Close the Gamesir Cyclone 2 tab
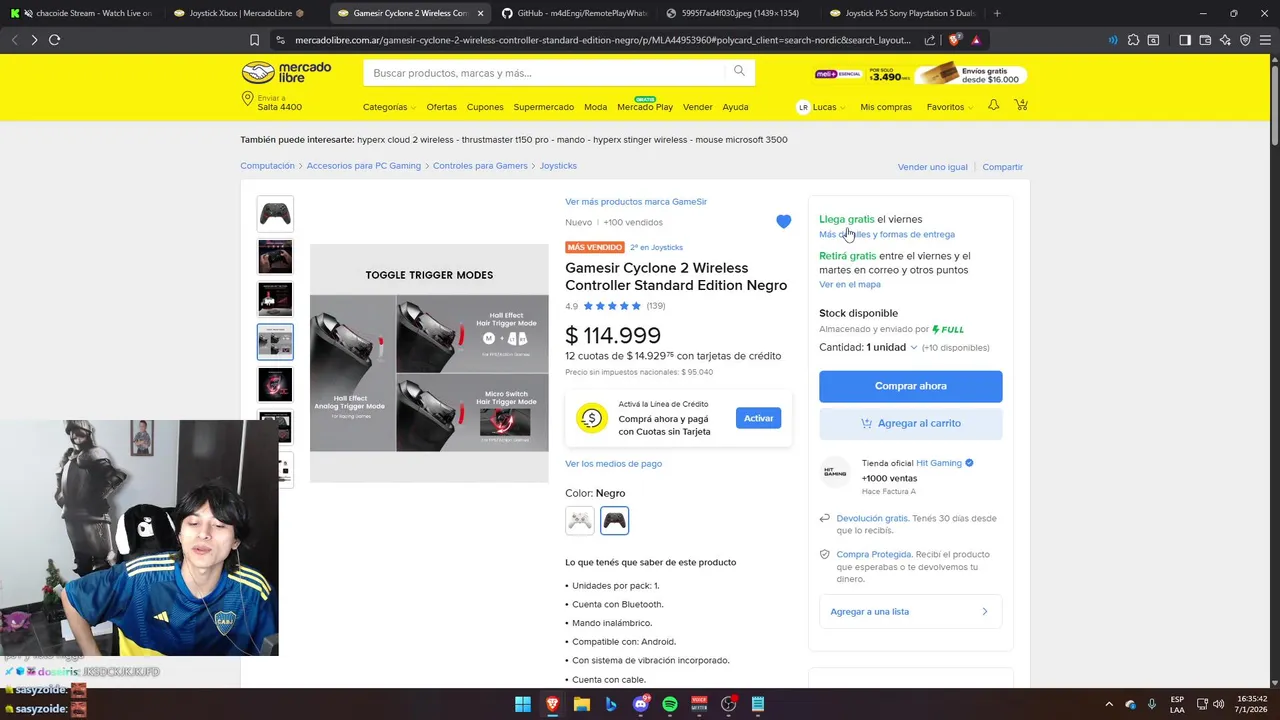The image size is (1280, 720). point(480,13)
